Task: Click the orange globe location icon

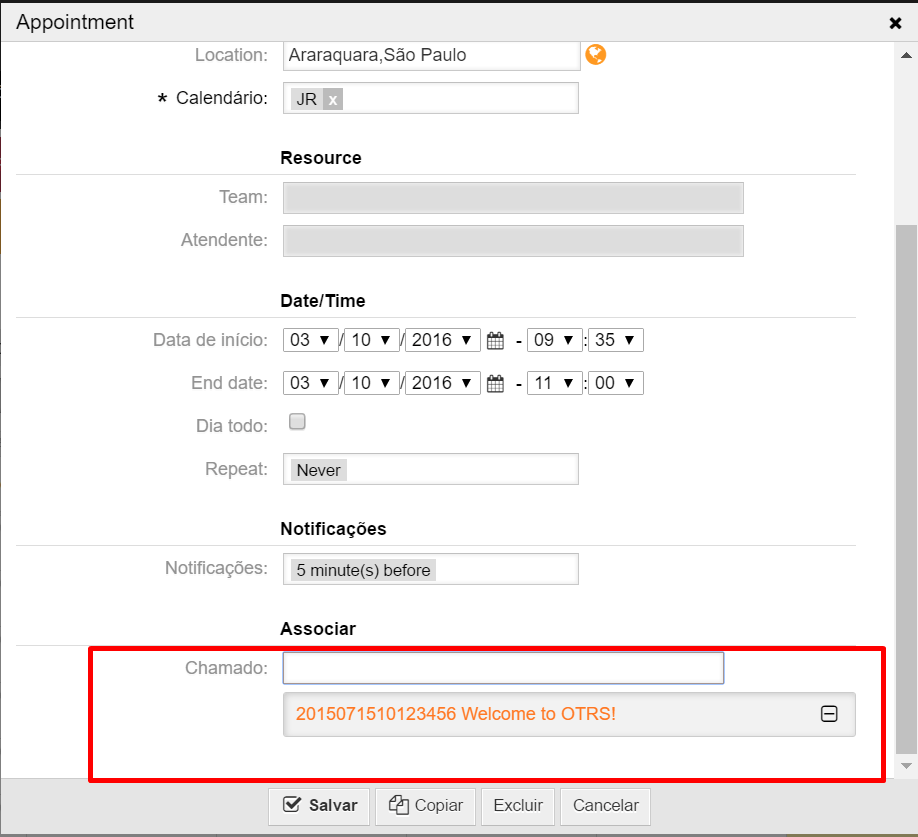Action: pos(595,55)
